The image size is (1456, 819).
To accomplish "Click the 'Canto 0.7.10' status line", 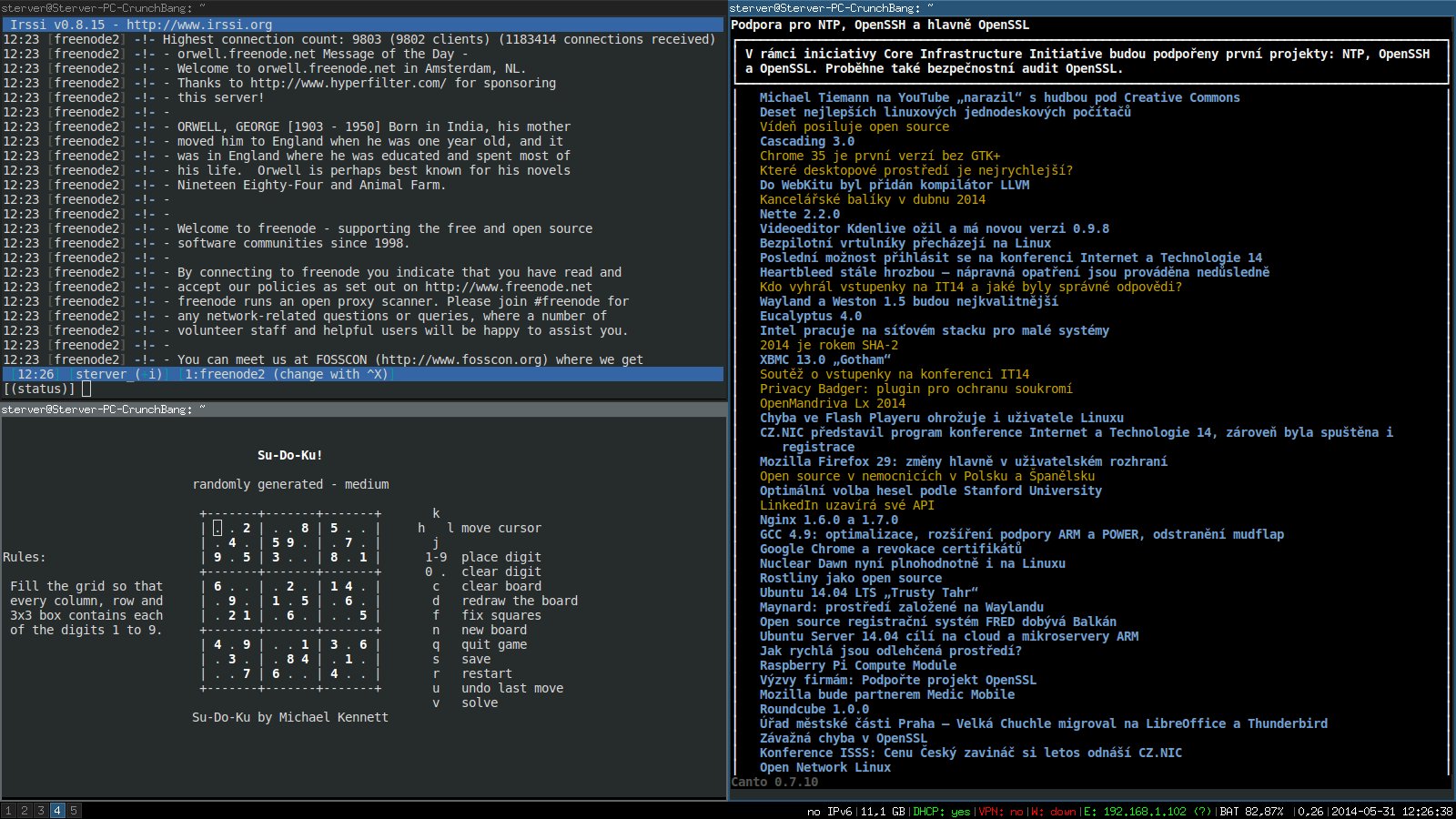I will 774,782.
